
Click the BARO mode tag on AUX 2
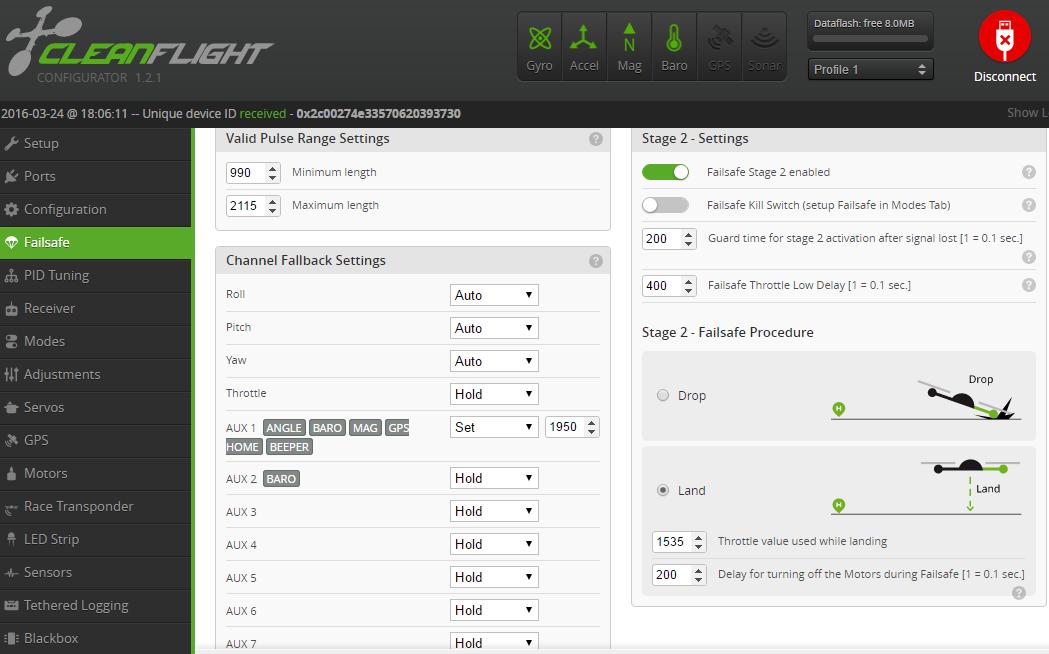[281, 479]
